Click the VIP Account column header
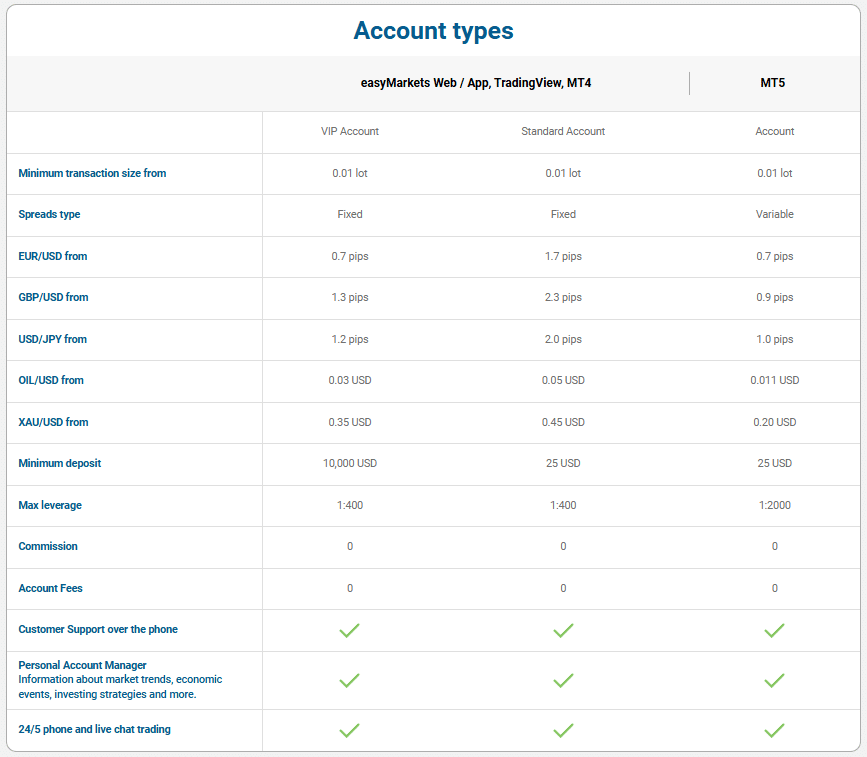The width and height of the screenshot is (867, 757). tap(350, 131)
